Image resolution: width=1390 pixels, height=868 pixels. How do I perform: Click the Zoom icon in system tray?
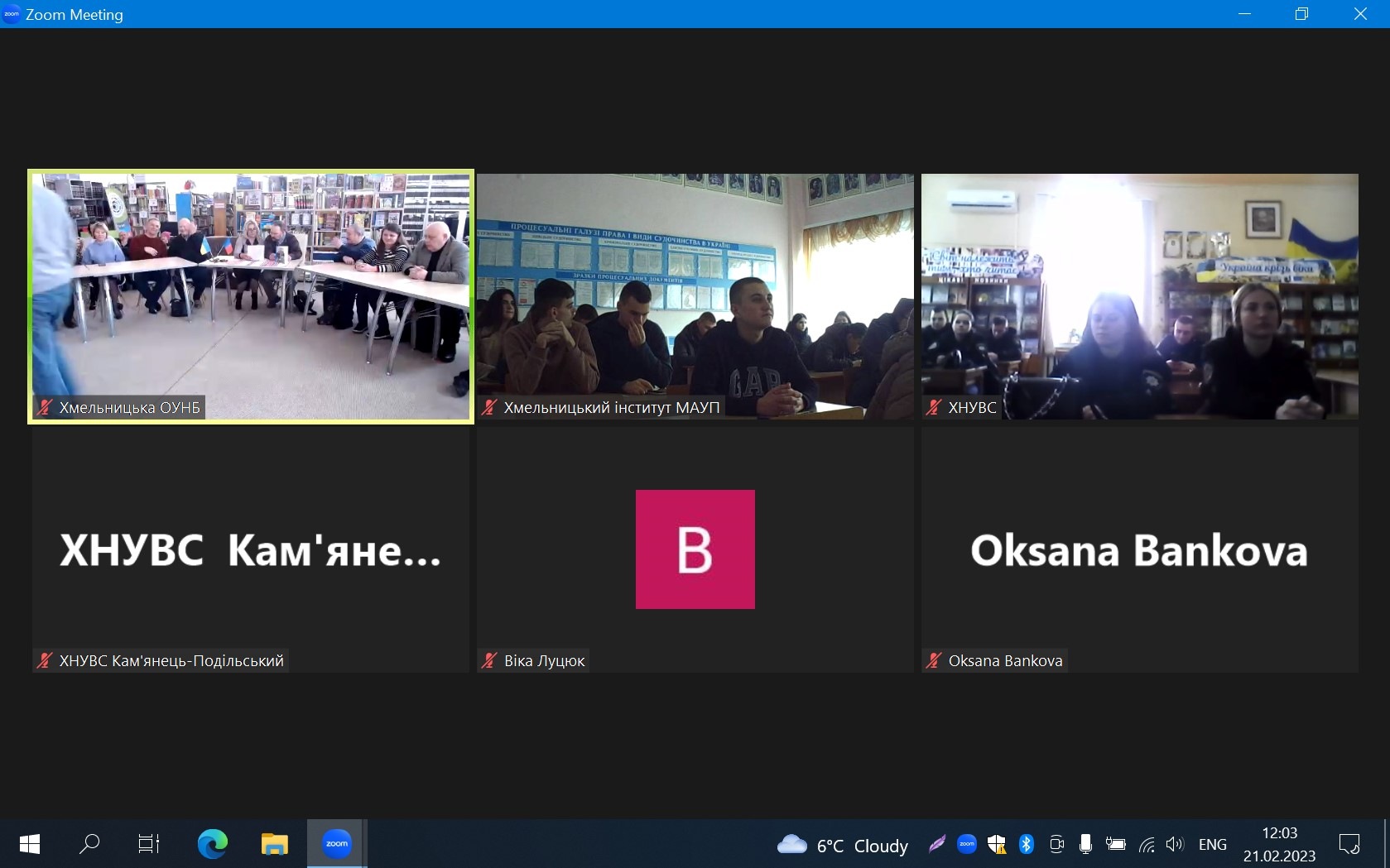click(x=966, y=844)
